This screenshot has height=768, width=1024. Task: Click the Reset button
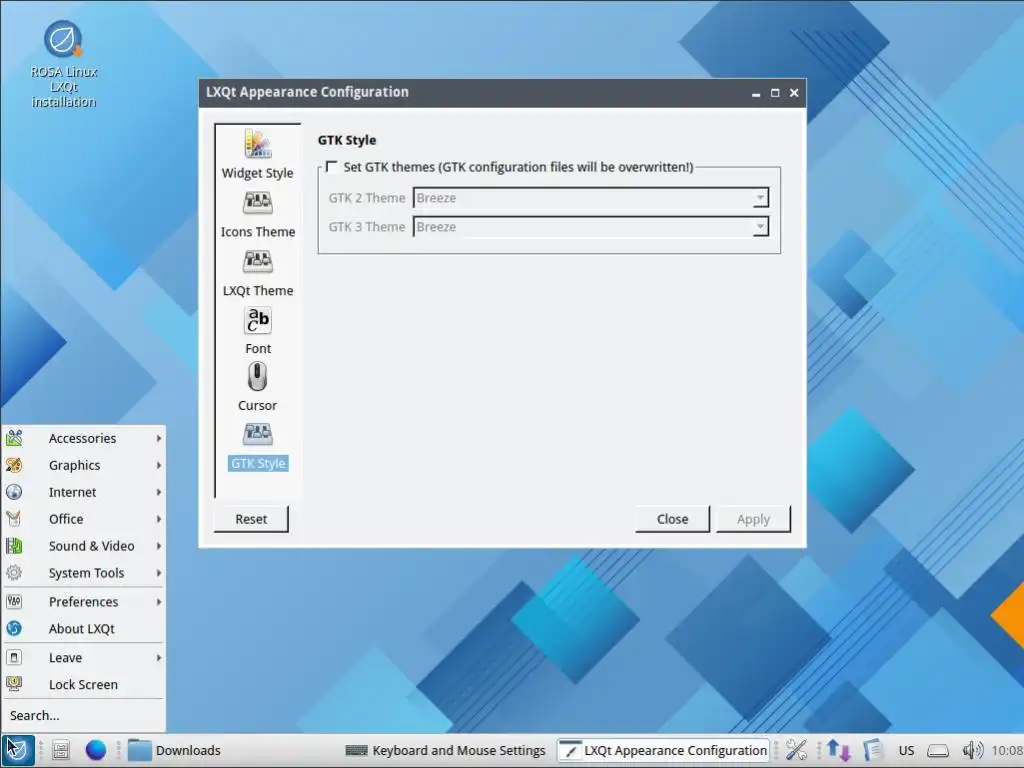point(251,519)
